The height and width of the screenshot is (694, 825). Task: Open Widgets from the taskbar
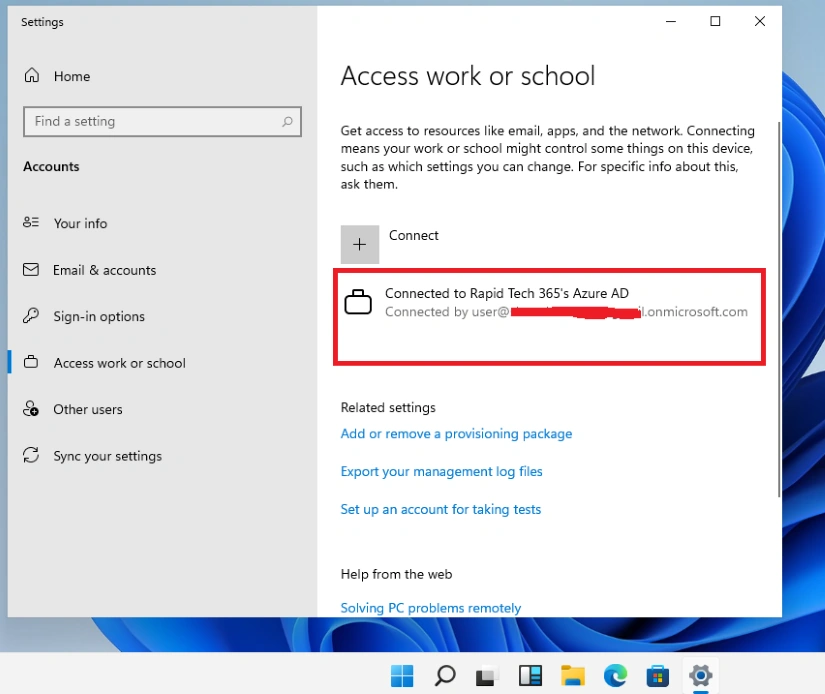coord(530,676)
